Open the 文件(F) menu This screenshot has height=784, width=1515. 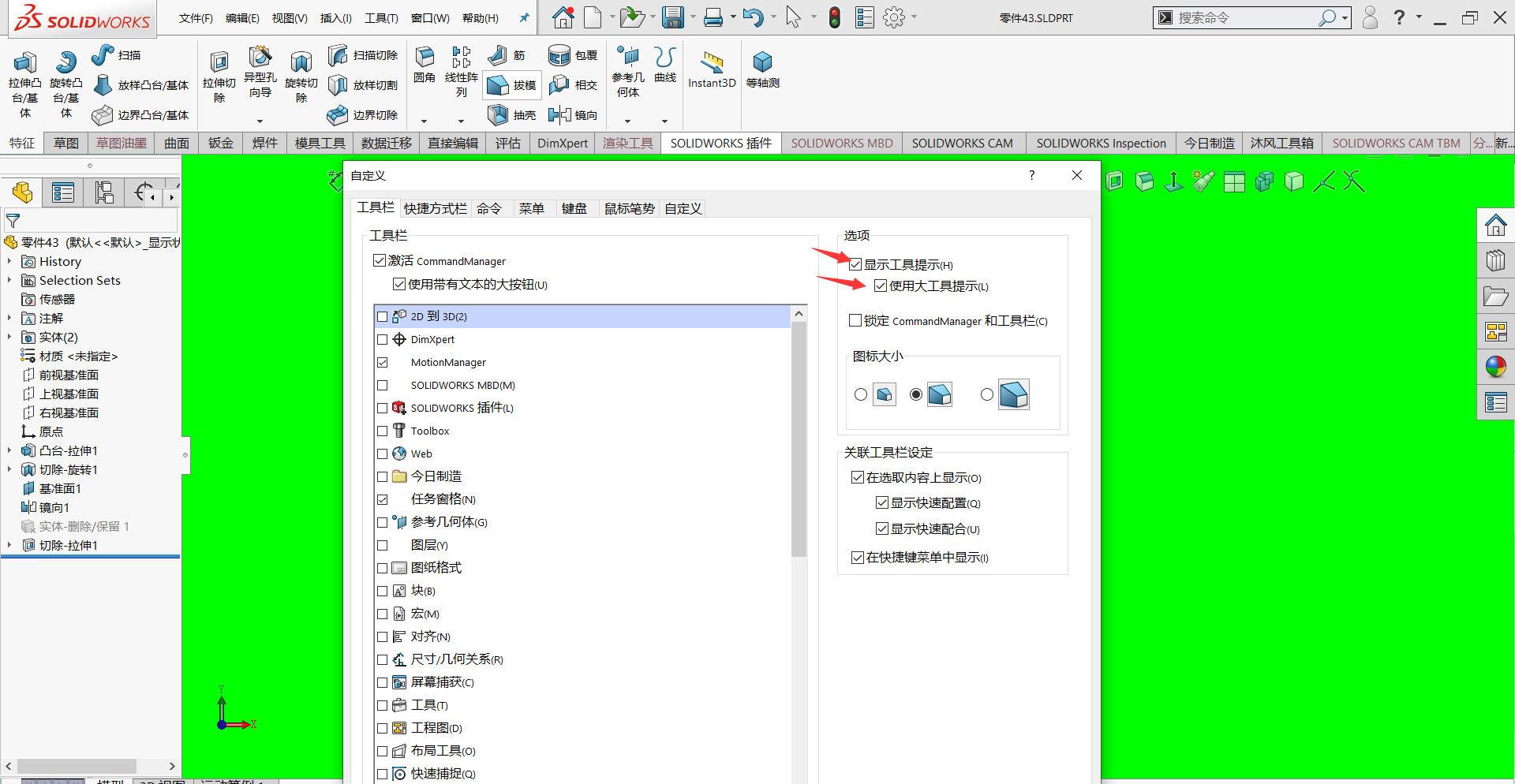(x=196, y=18)
